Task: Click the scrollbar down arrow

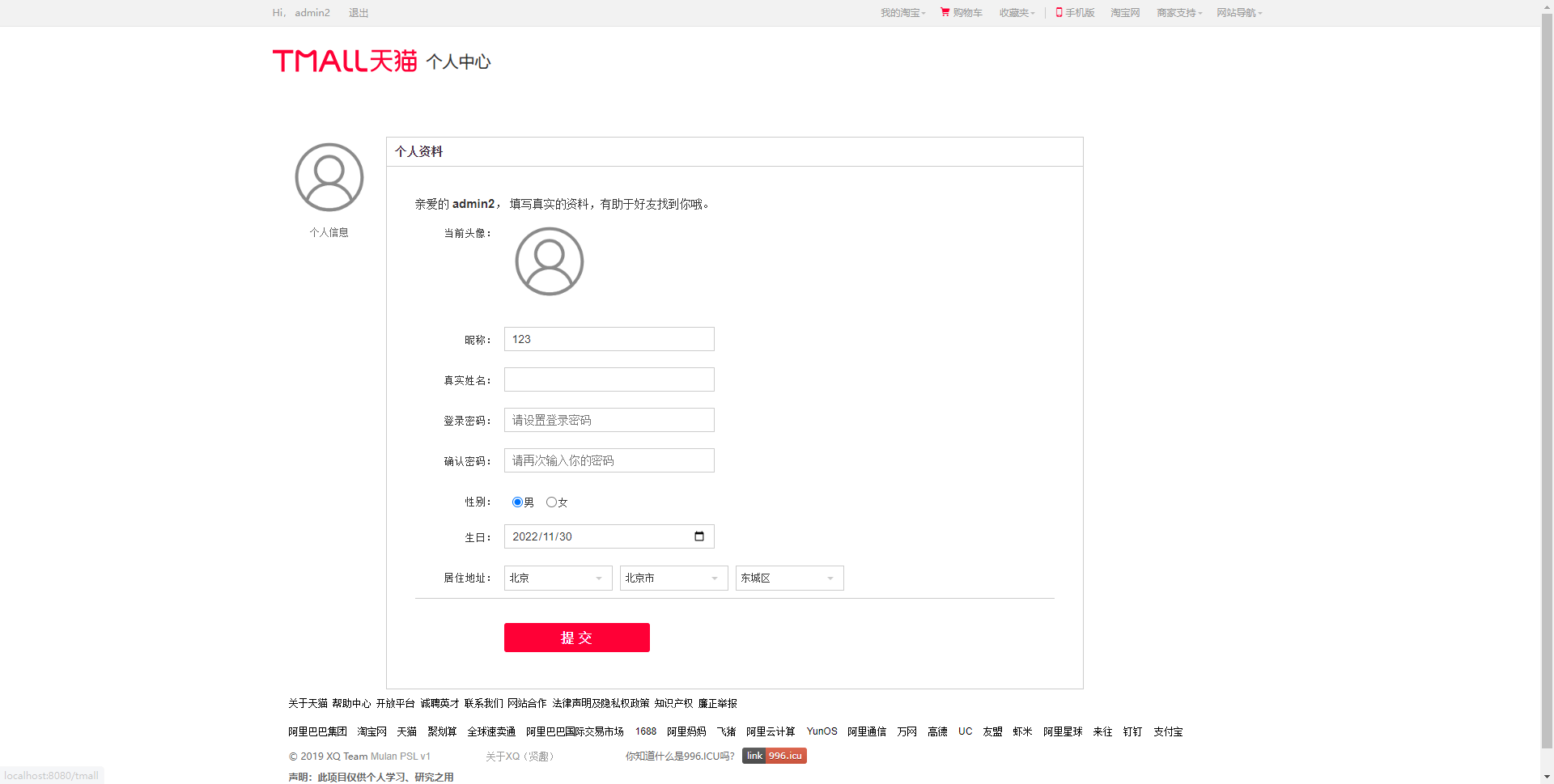Action: [x=1548, y=778]
